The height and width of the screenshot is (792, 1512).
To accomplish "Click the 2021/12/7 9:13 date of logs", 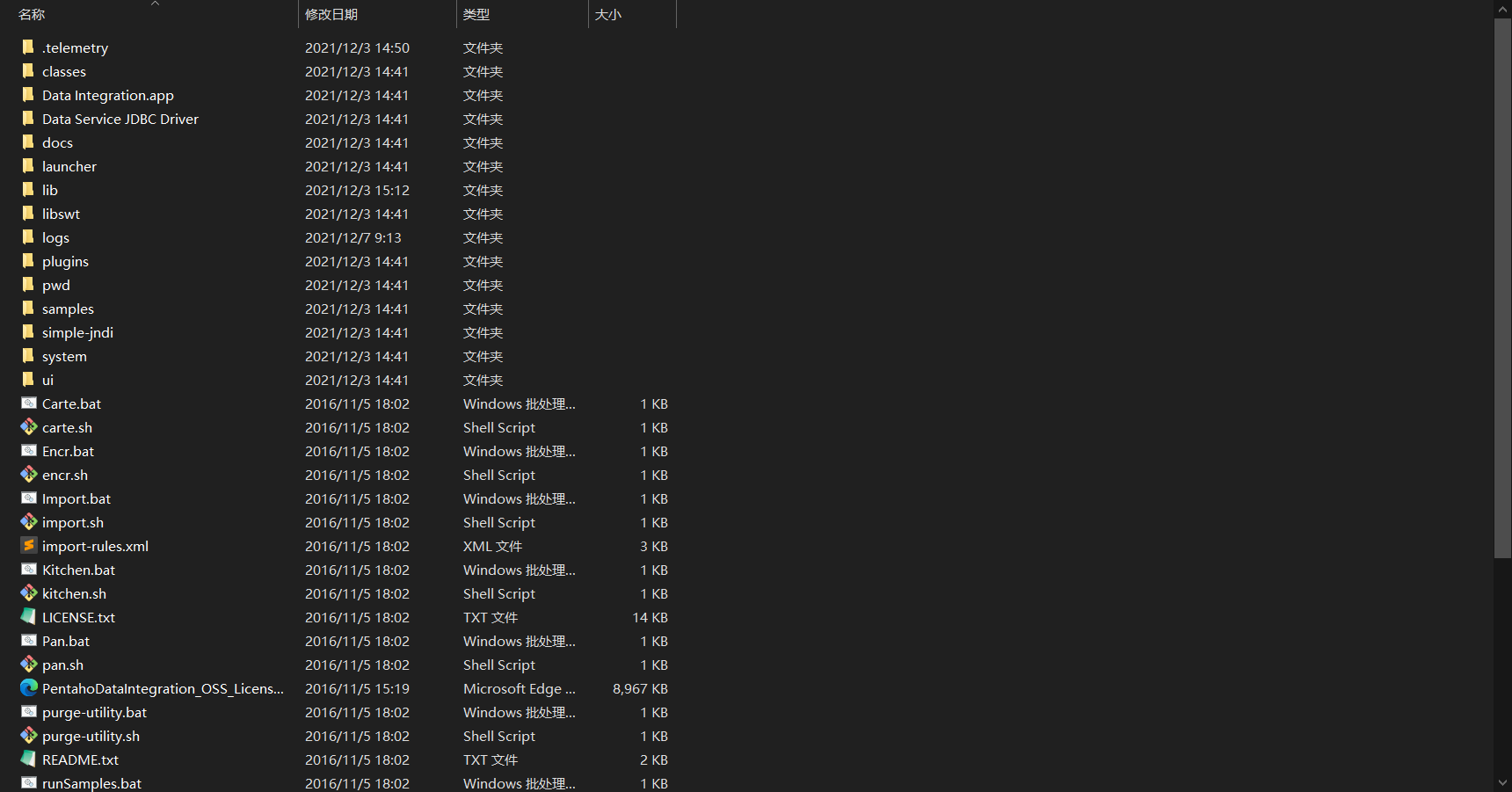I will [x=353, y=237].
